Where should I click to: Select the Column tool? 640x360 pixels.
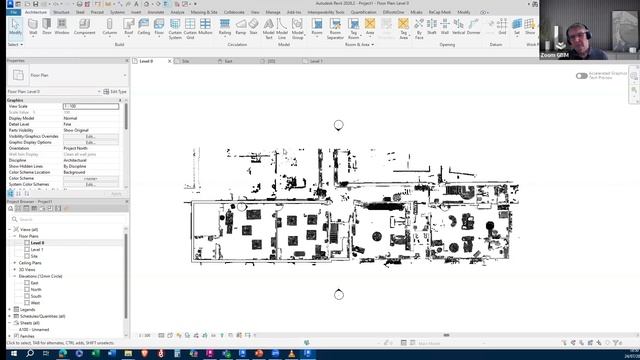pos(109,27)
